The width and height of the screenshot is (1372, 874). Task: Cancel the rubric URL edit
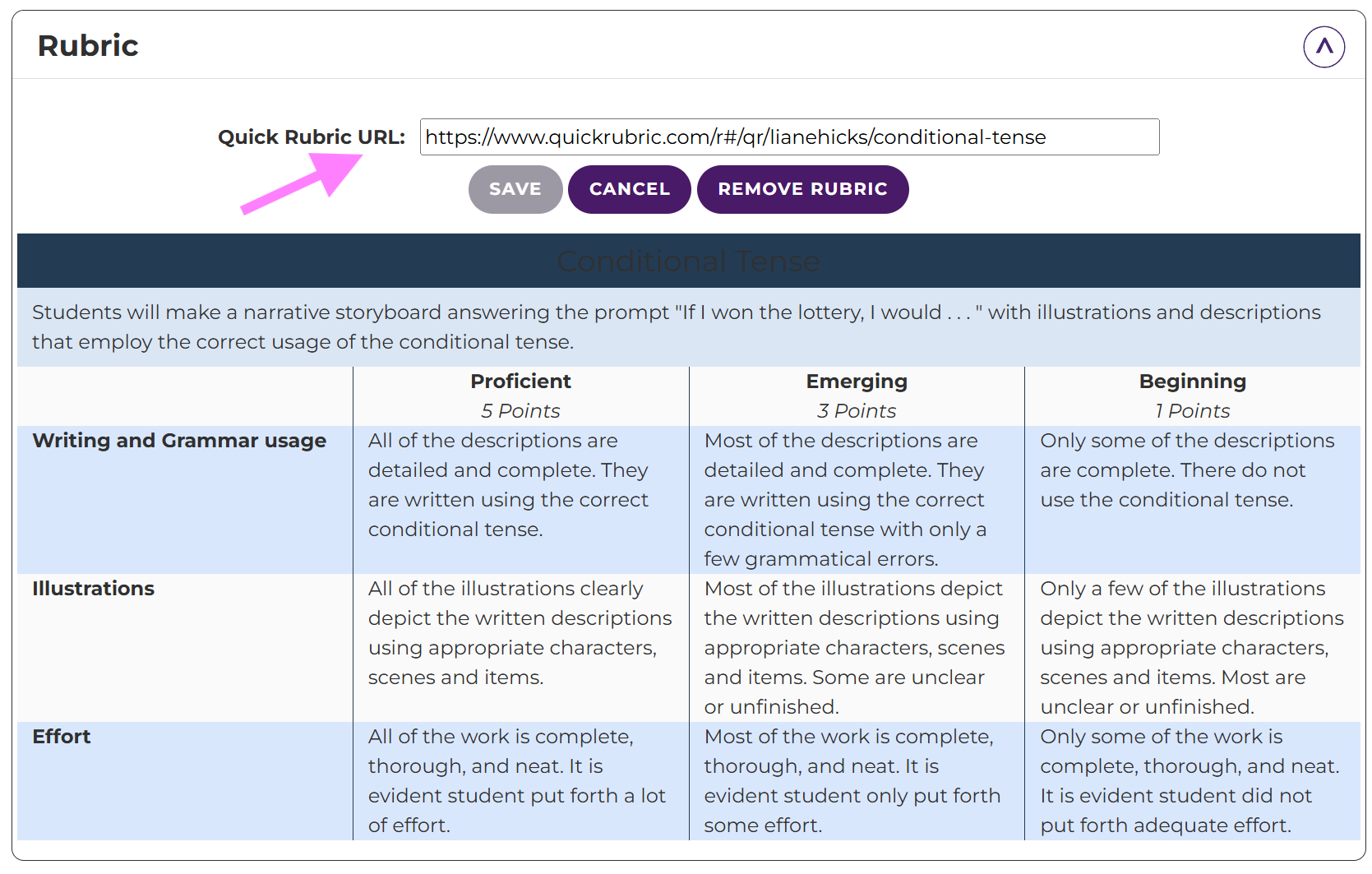(629, 189)
